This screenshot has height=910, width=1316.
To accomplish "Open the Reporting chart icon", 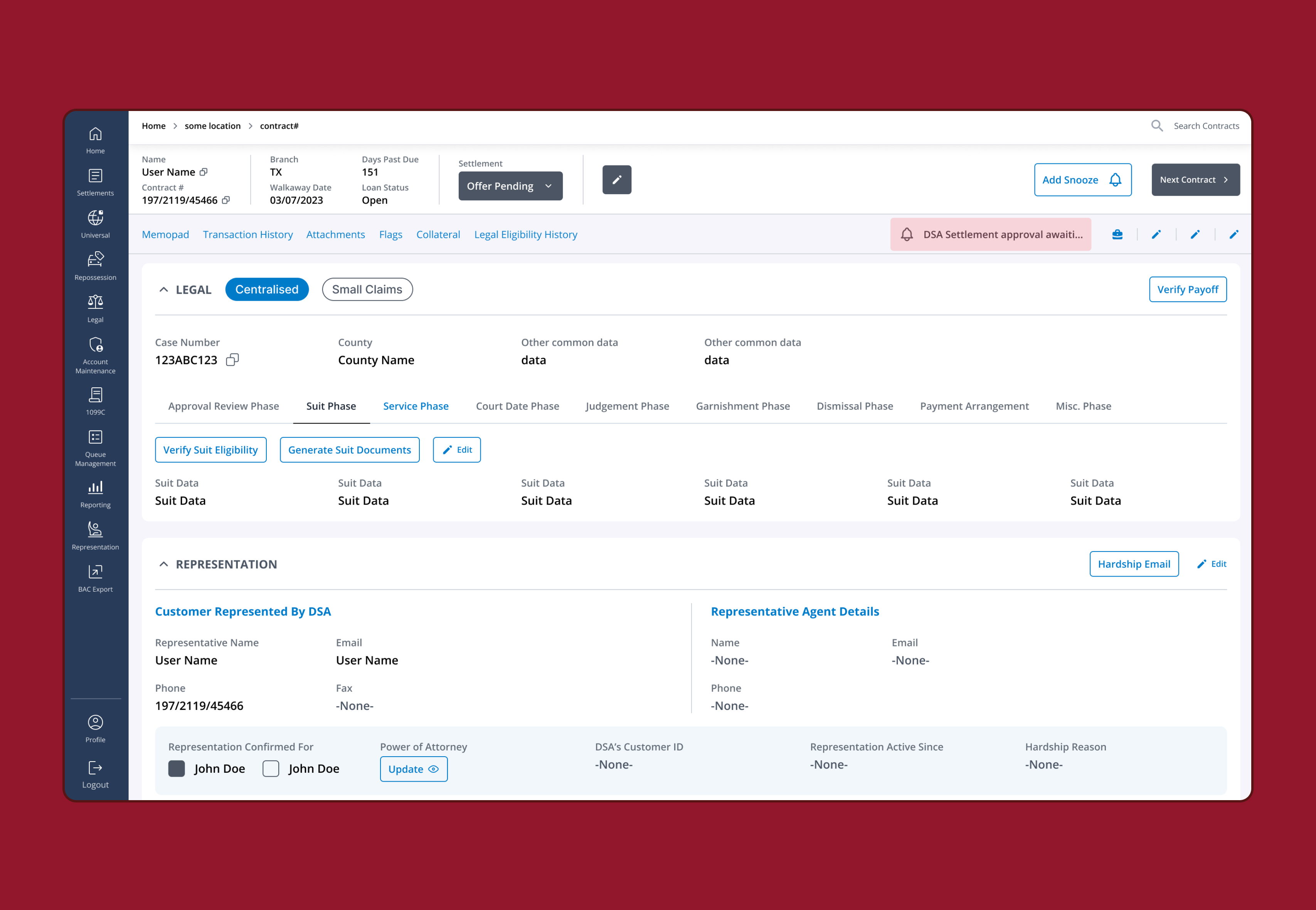I will [95, 488].
